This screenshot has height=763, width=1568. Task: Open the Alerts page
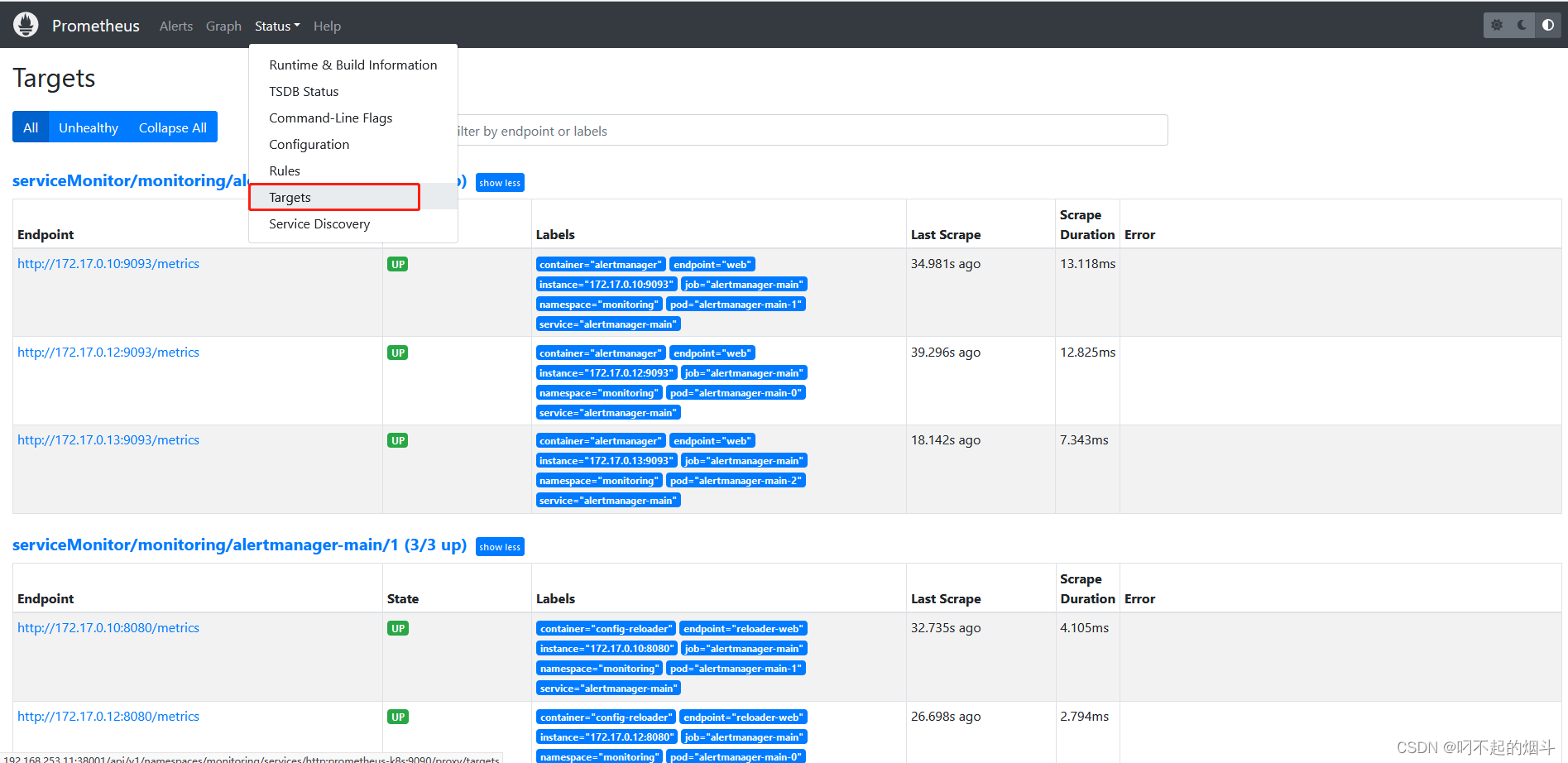pyautogui.click(x=176, y=26)
